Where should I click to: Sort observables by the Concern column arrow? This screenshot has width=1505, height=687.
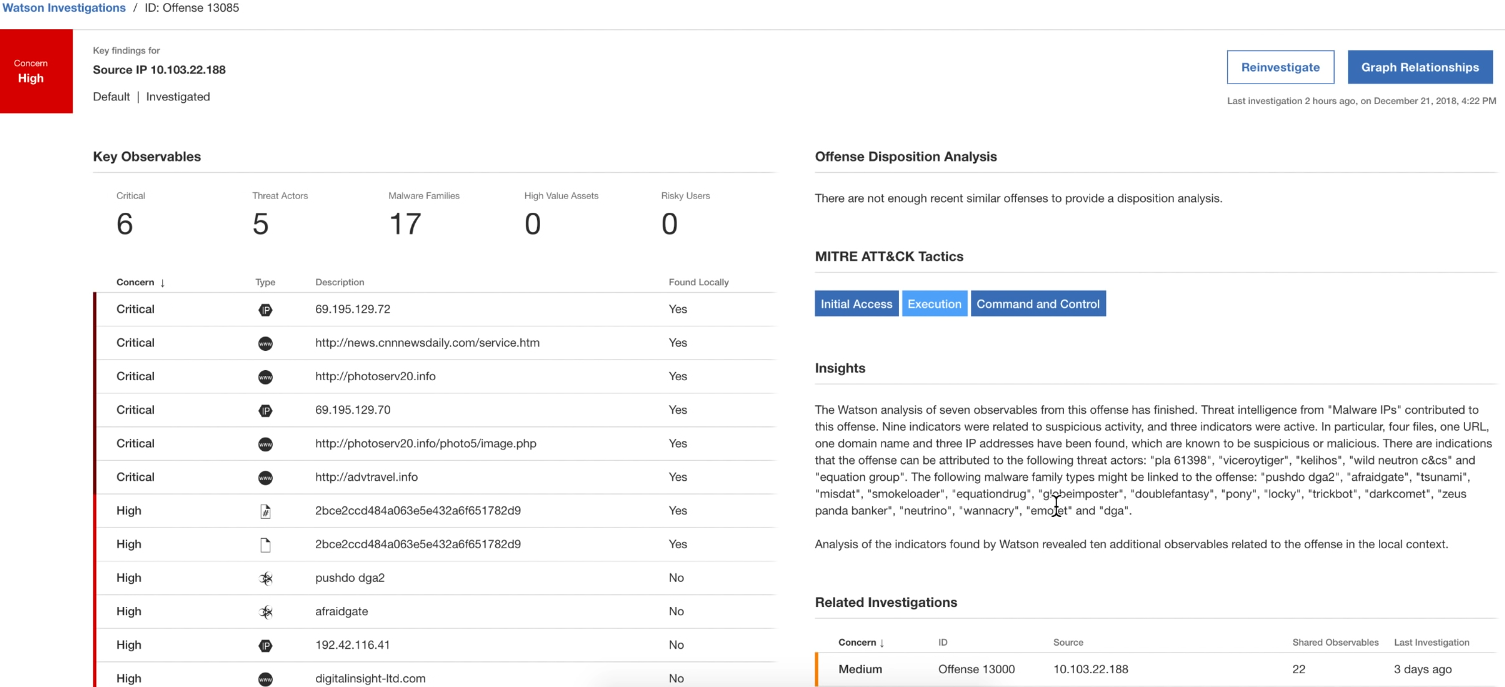(162, 283)
